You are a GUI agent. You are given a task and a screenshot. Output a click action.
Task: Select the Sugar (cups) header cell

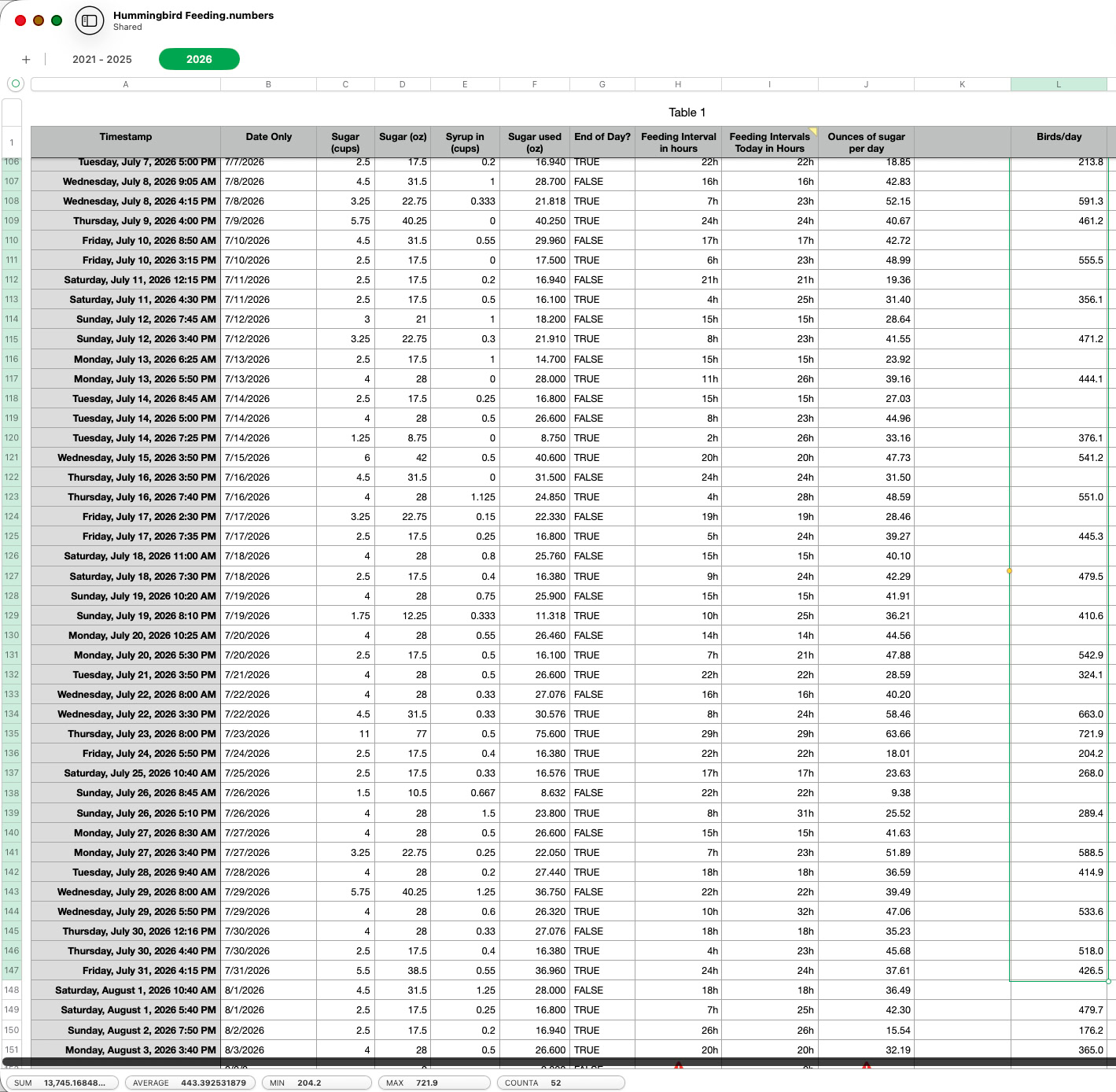[345, 142]
